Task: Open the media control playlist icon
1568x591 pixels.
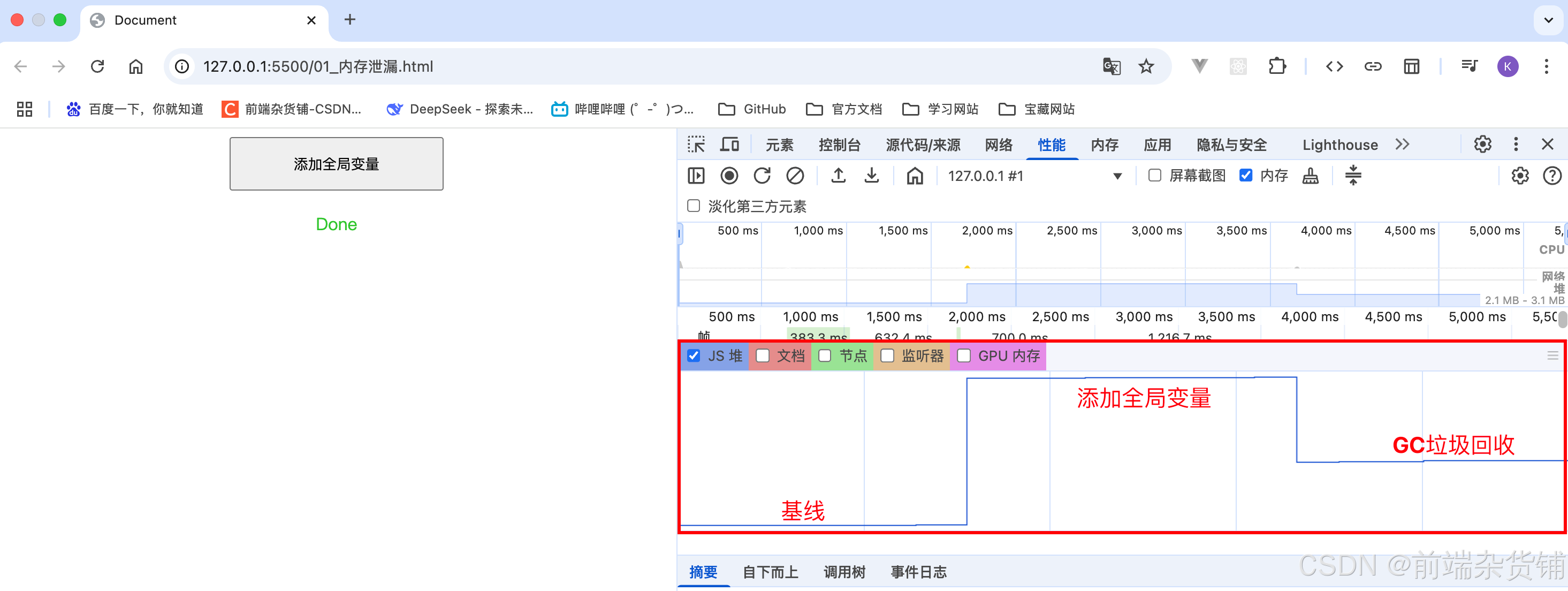Action: click(x=1469, y=66)
